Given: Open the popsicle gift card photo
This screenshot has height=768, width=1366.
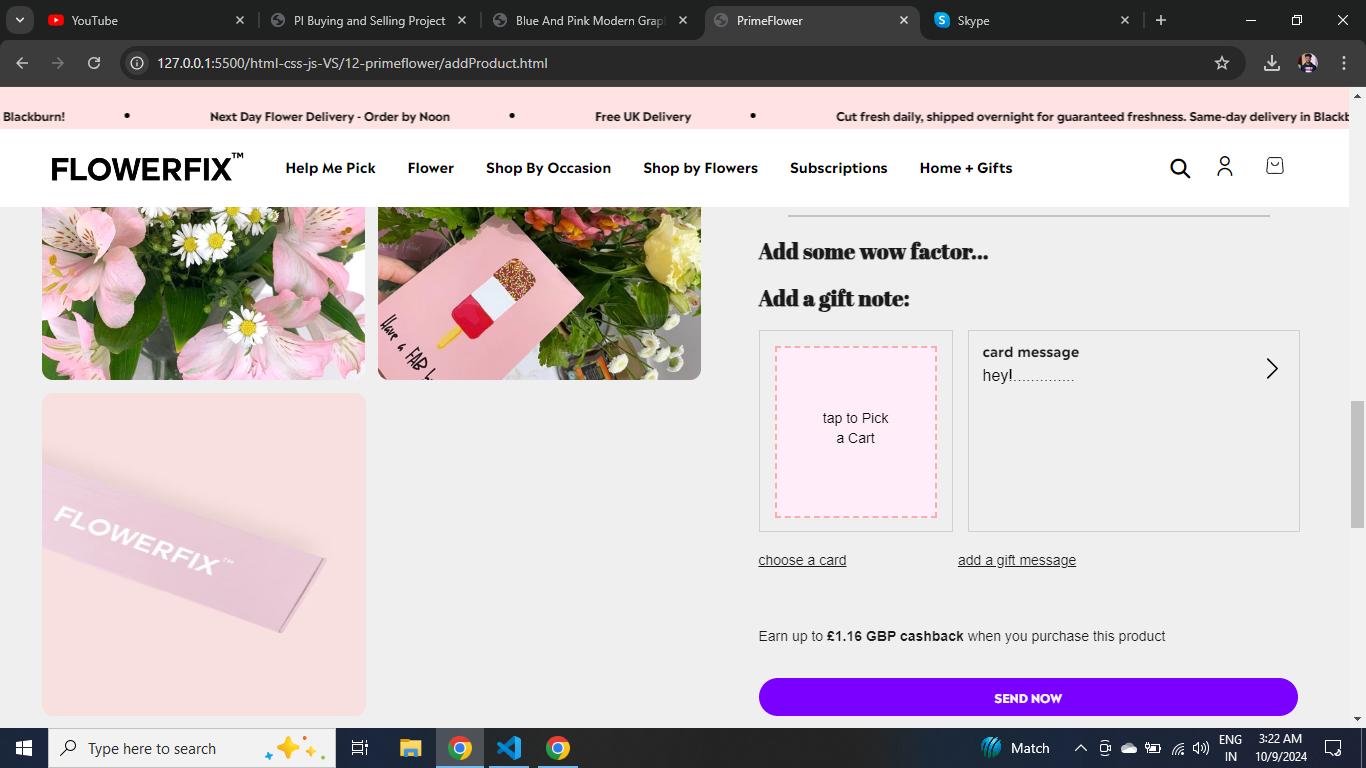Looking at the screenshot, I should [539, 293].
